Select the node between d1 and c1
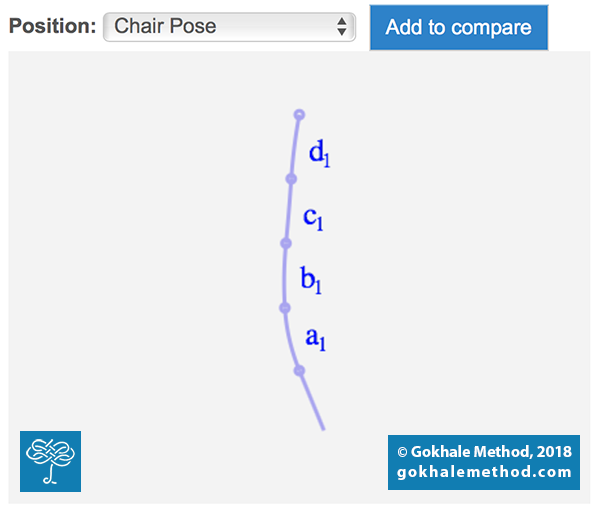Viewport: 600px width, 507px height. (291, 179)
